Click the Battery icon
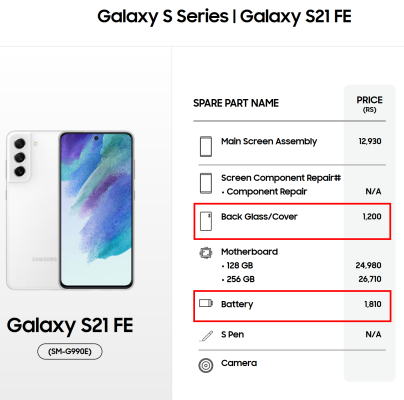This screenshot has width=404, height=400. point(206,303)
